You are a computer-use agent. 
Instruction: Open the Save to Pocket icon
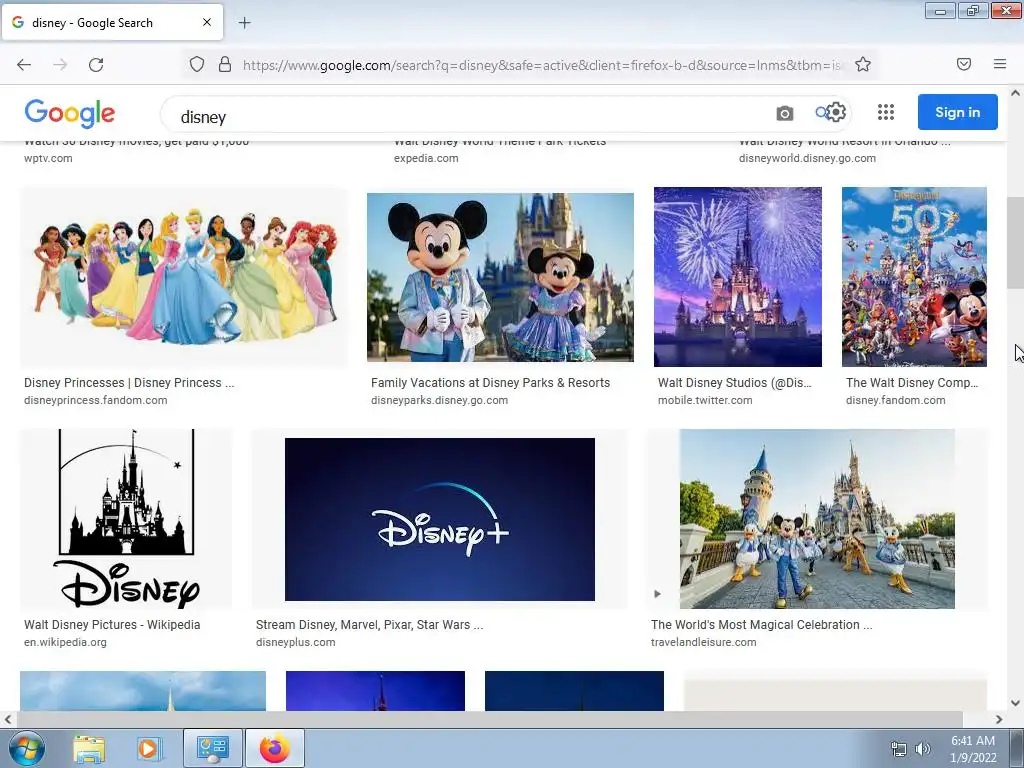click(x=964, y=64)
